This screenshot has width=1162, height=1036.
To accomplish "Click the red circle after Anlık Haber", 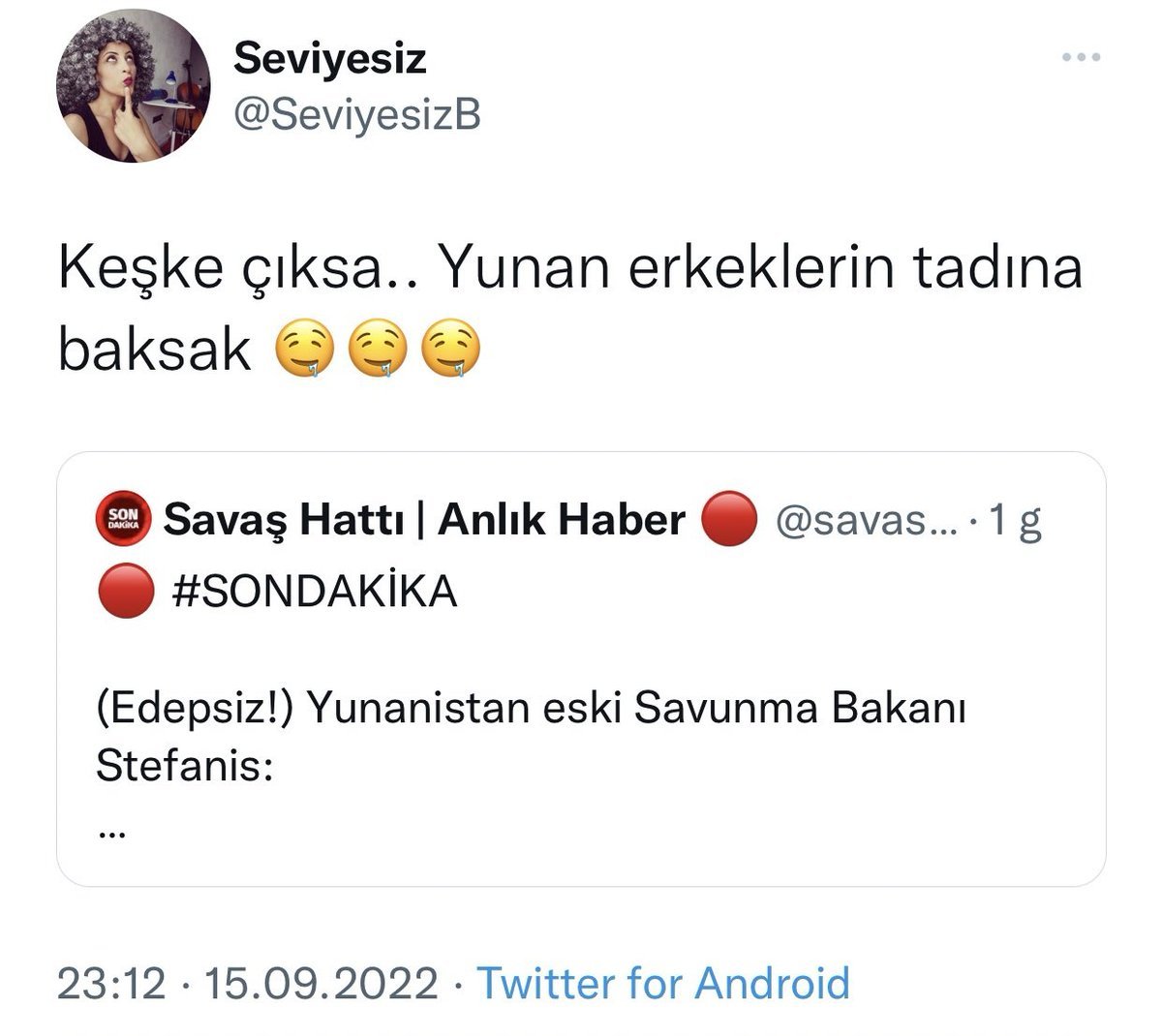I will pos(726,521).
